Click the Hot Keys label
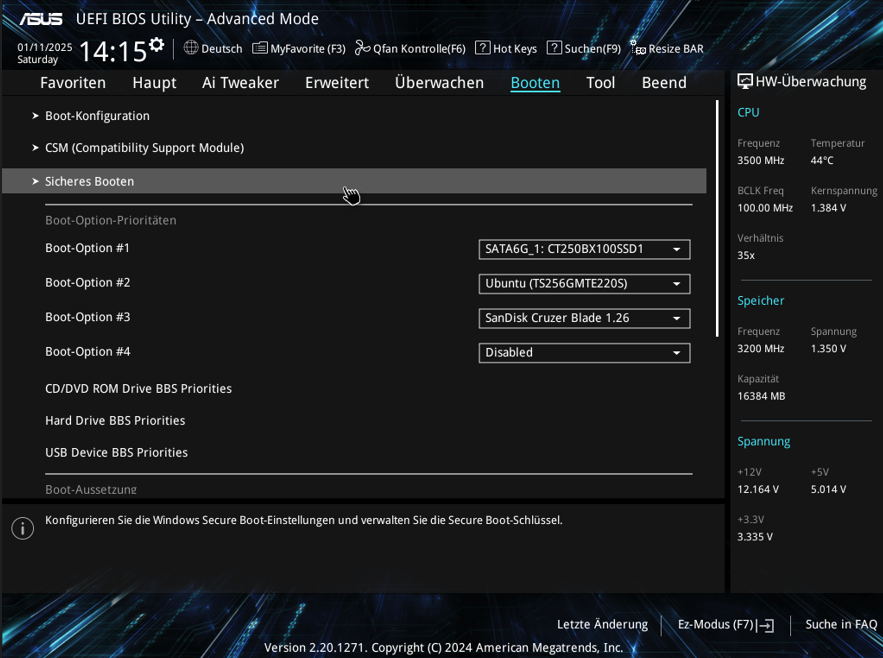 (x=515, y=48)
